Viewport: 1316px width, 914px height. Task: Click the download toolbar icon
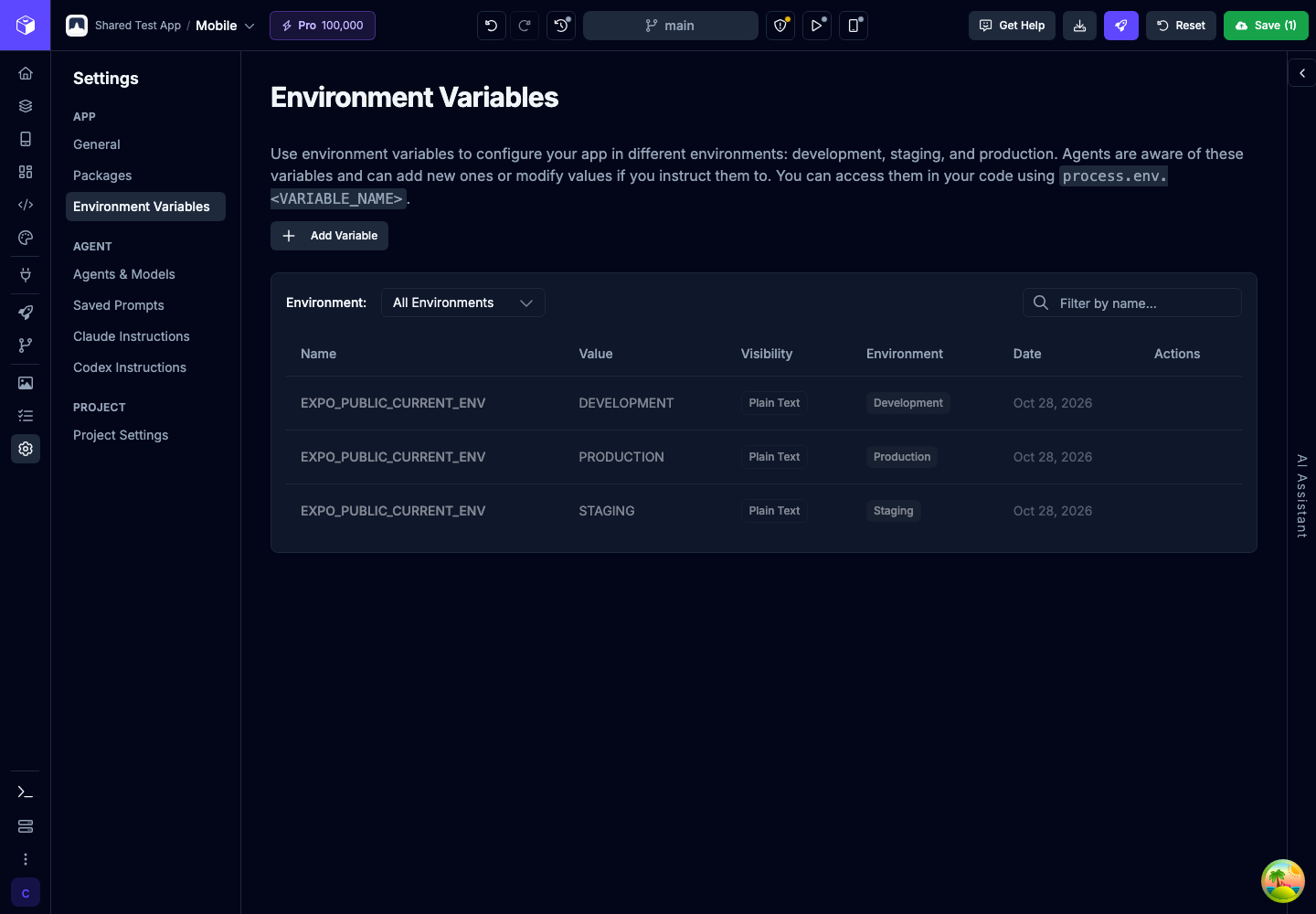pos(1079,26)
